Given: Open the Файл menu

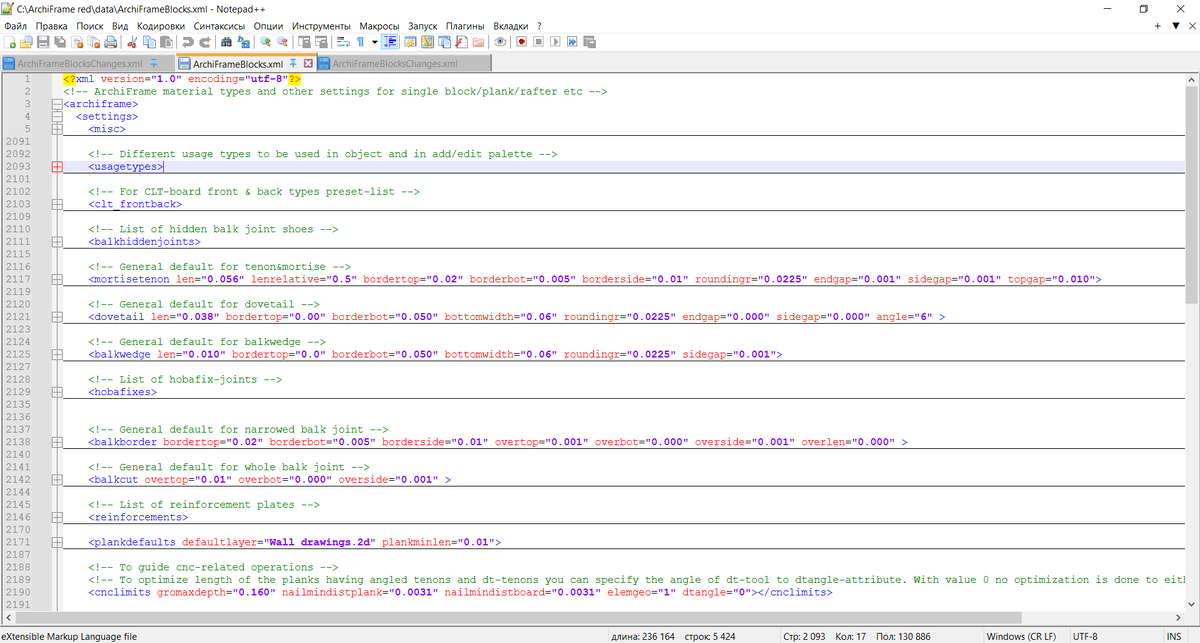Looking at the screenshot, I should [15, 25].
